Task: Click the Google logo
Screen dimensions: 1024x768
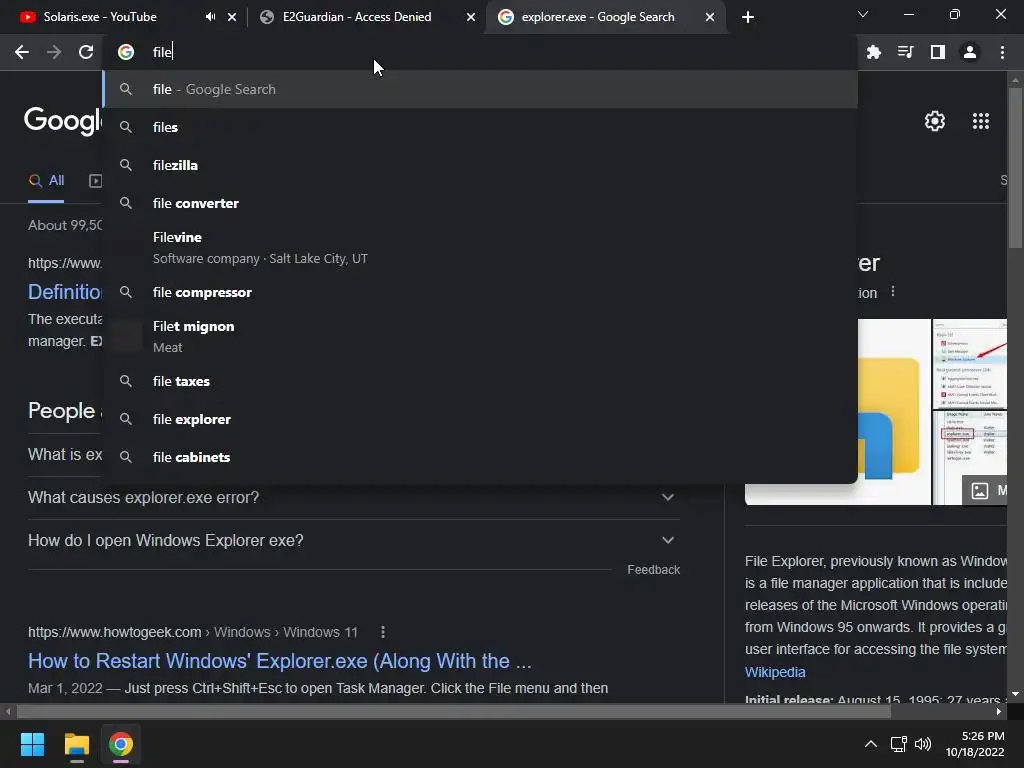Action: click(63, 121)
